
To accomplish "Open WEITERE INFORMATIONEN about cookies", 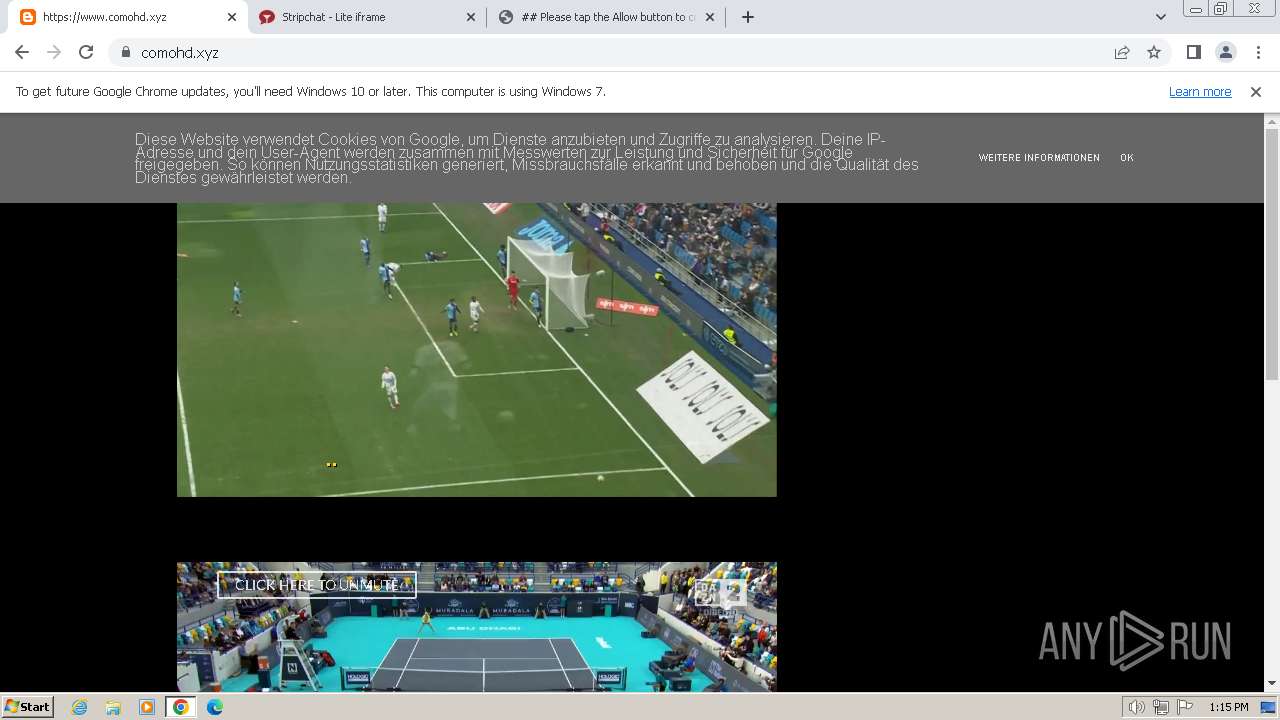I will pos(1039,158).
